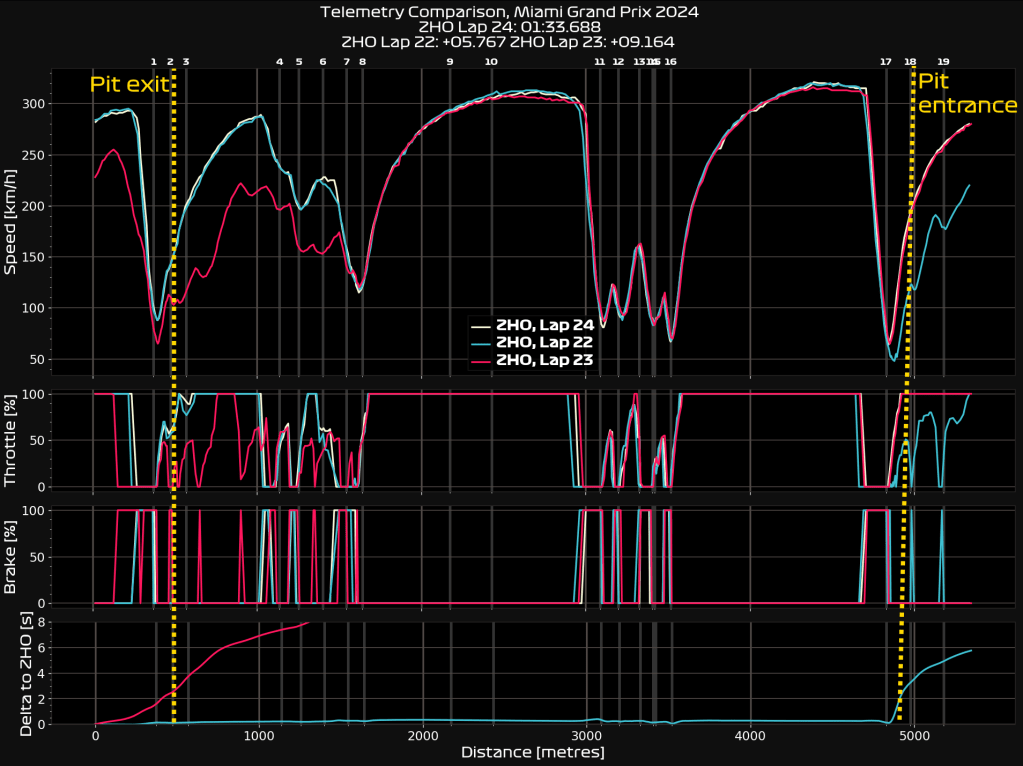Image resolution: width=1023 pixels, height=766 pixels.
Task: Click corner marker number 19
Action: pos(943,62)
